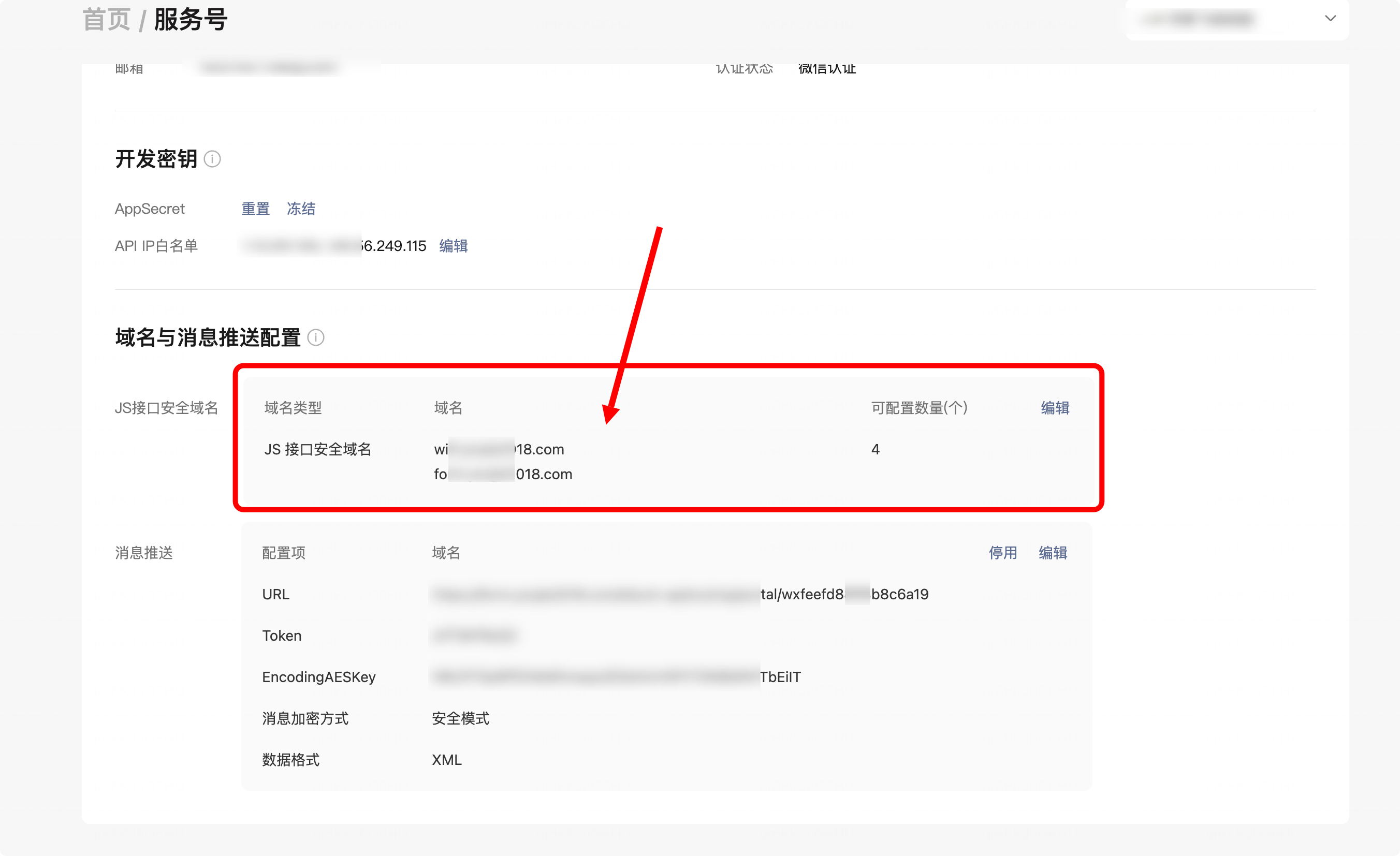Click 停用 for 消息推送
This screenshot has width=1400, height=856.
tap(1003, 553)
